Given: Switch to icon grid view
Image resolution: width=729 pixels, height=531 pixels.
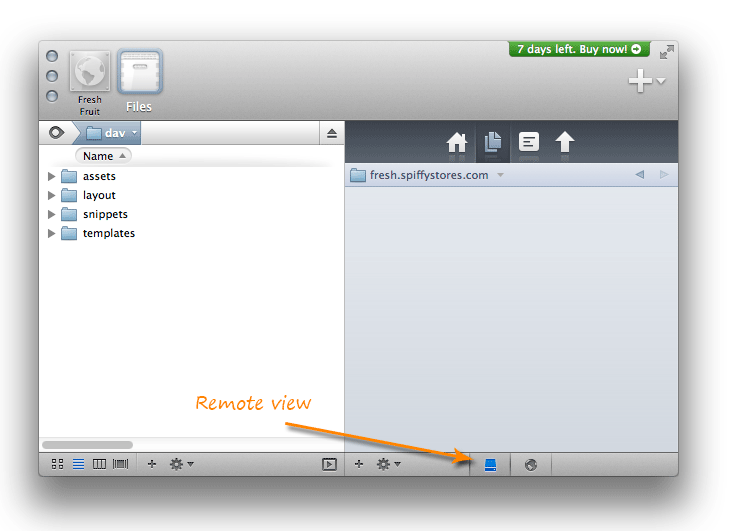Looking at the screenshot, I should pyautogui.click(x=57, y=464).
